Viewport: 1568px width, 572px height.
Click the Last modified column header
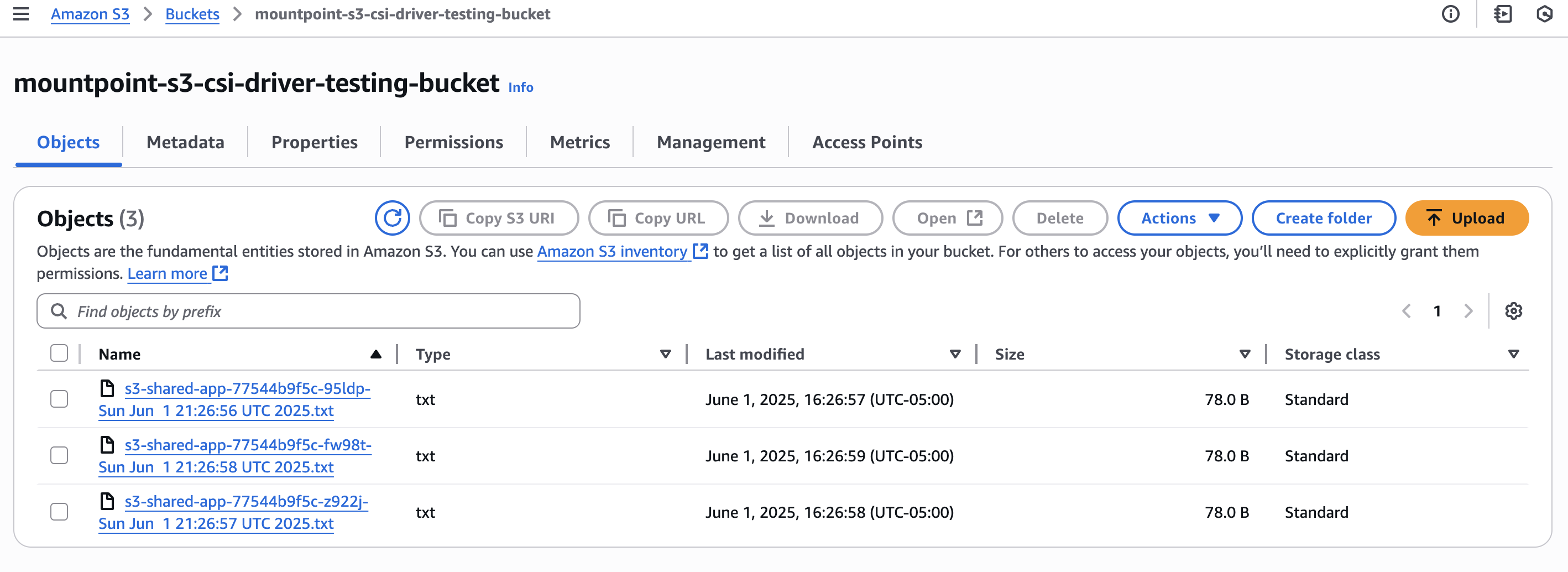[x=755, y=354]
